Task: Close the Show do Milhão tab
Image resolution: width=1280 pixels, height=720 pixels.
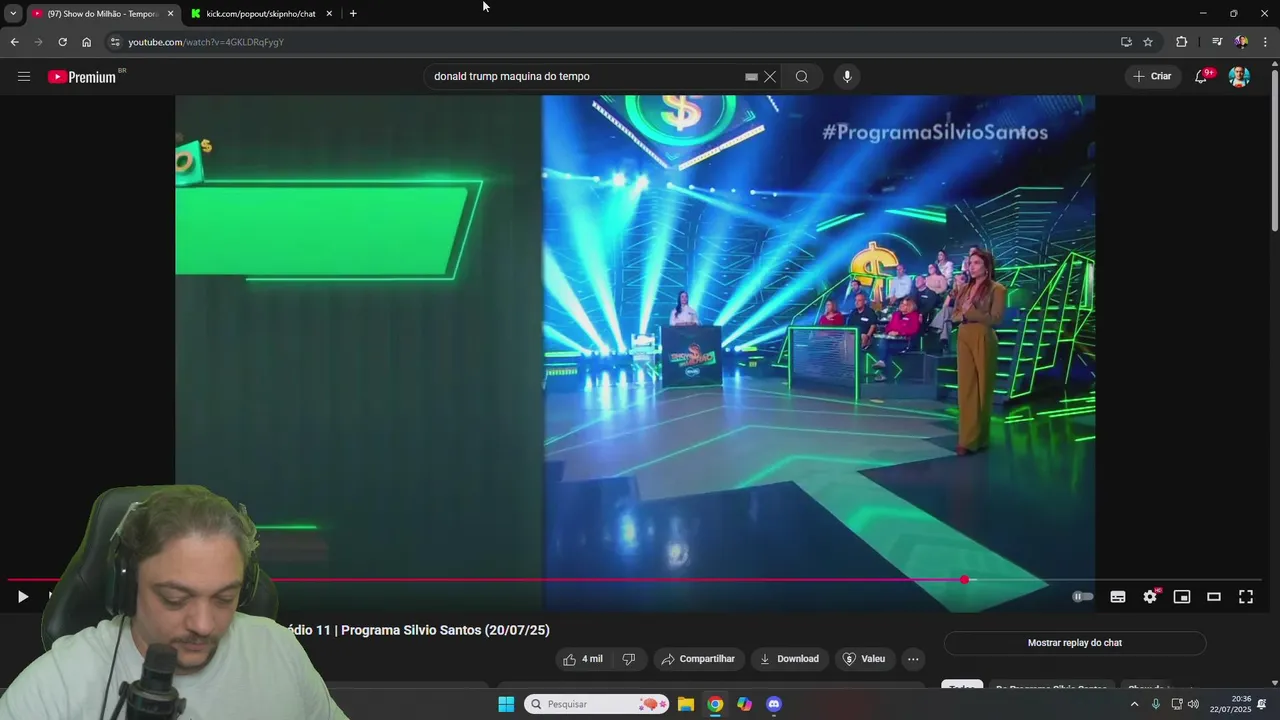Action: click(x=170, y=14)
